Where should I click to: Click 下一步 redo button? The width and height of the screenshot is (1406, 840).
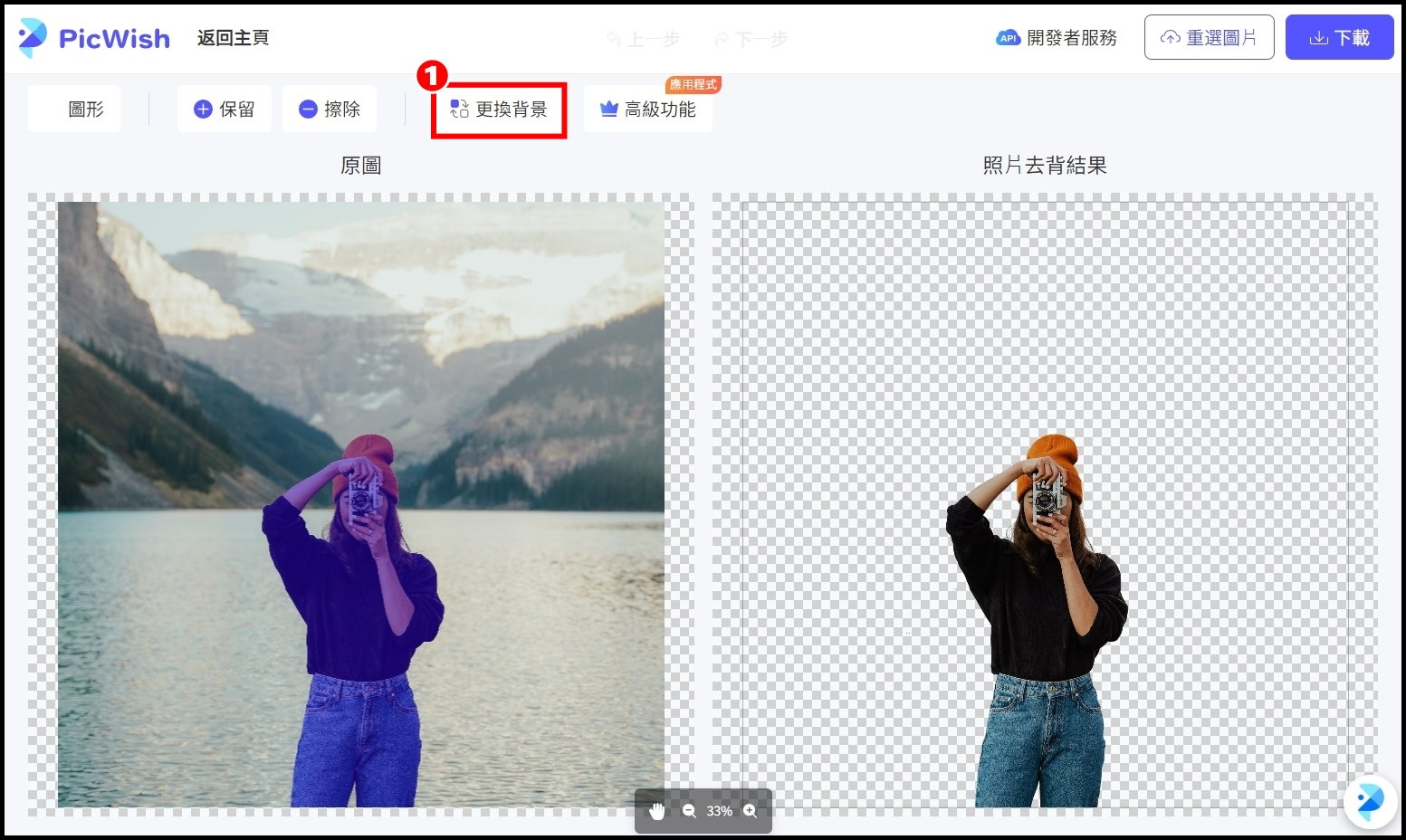coord(751,40)
